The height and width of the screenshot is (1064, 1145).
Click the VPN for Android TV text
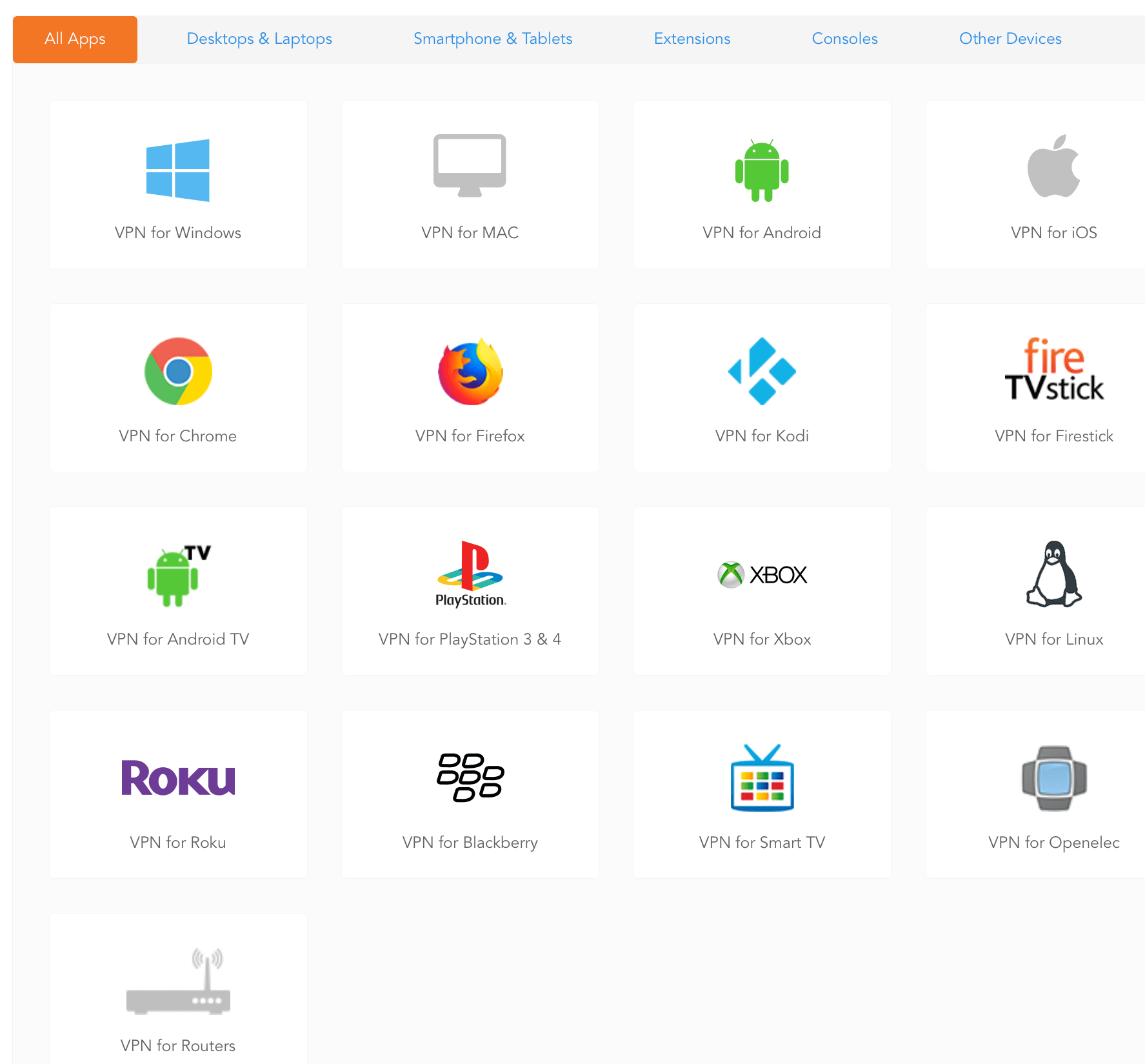[x=178, y=639]
